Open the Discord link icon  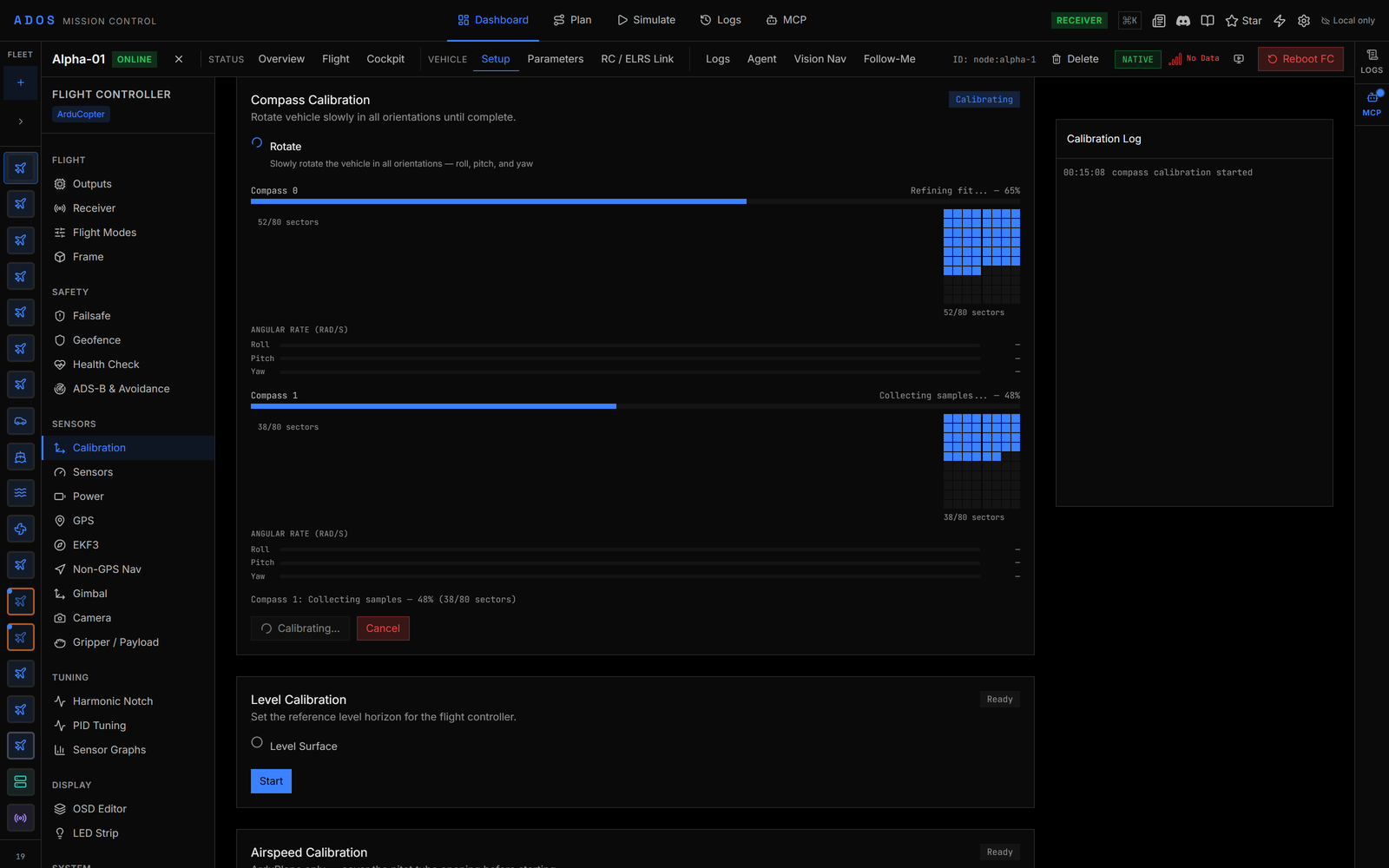(x=1182, y=20)
